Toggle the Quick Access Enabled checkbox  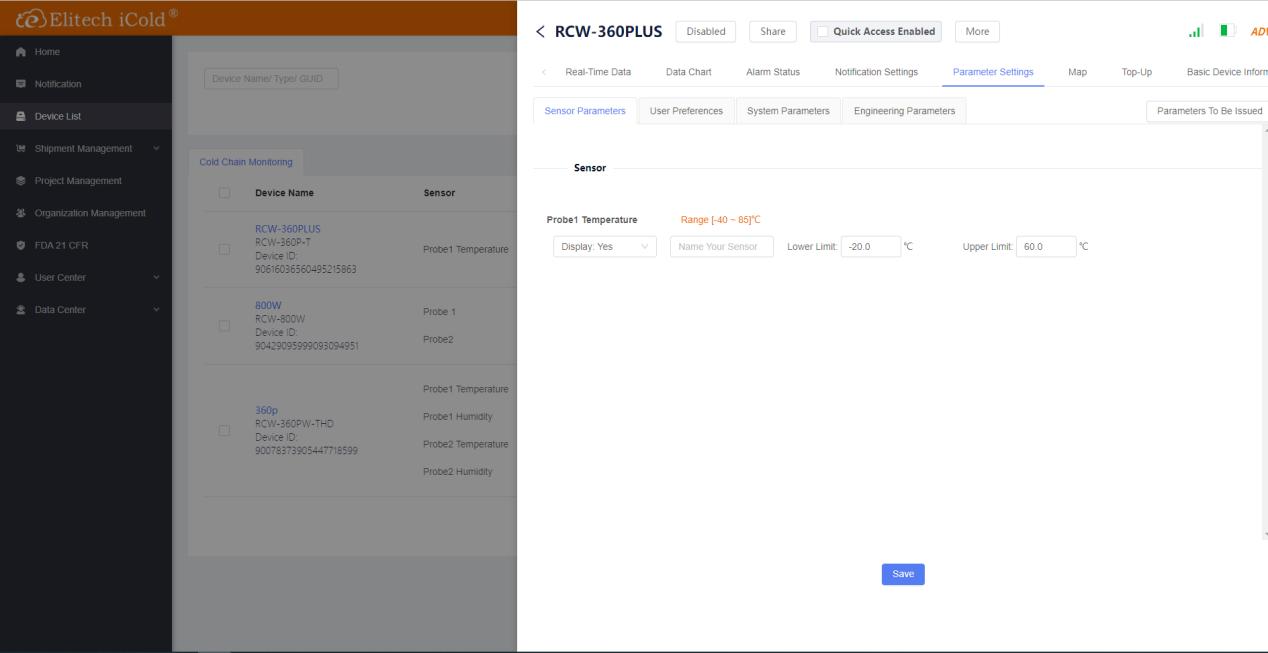[x=823, y=31]
